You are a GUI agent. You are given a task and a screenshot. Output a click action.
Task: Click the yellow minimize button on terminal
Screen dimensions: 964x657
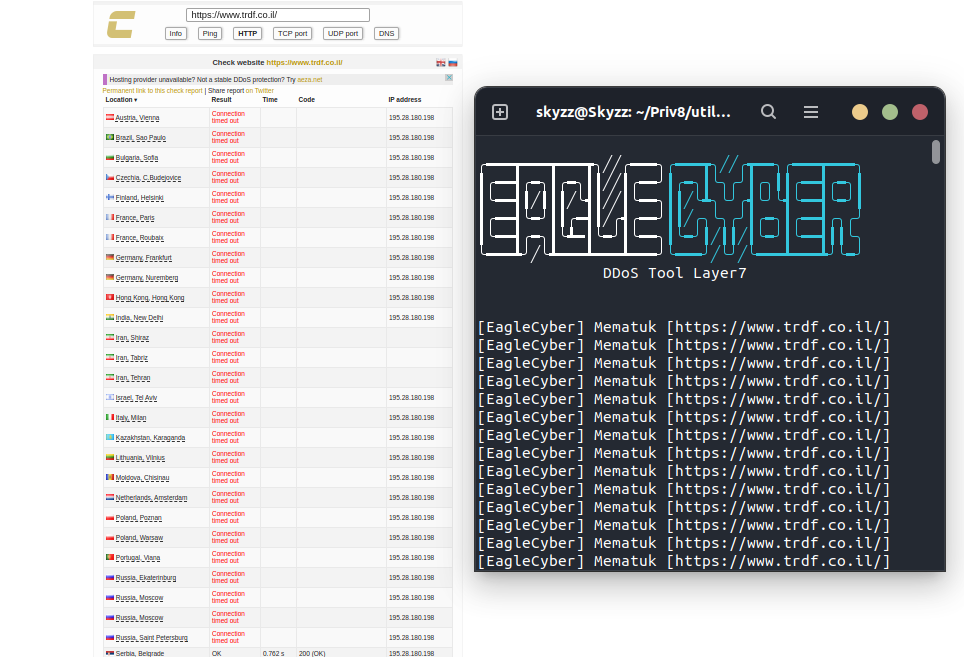pyautogui.click(x=859, y=112)
